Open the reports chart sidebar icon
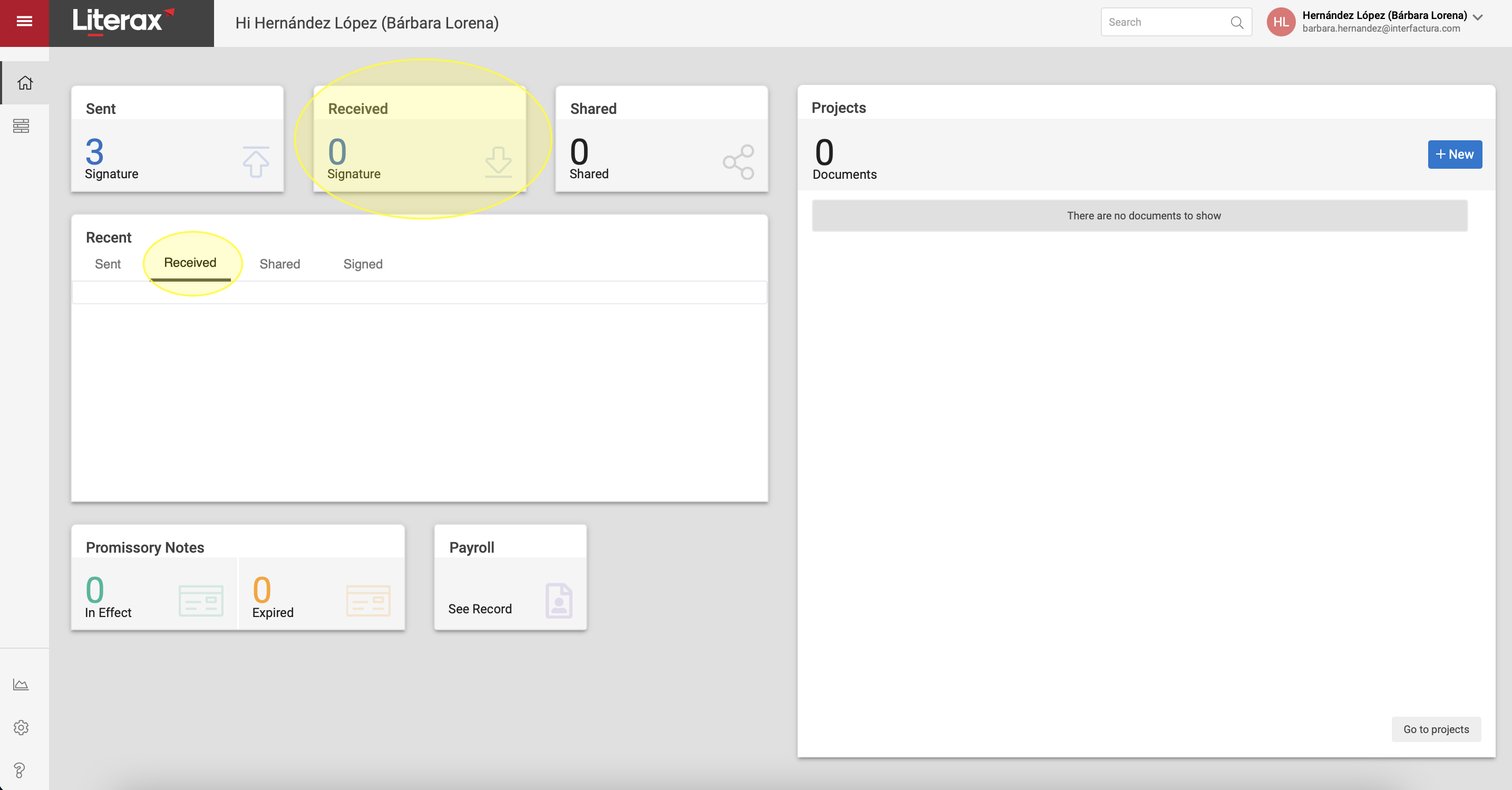1512x790 pixels. (21, 685)
